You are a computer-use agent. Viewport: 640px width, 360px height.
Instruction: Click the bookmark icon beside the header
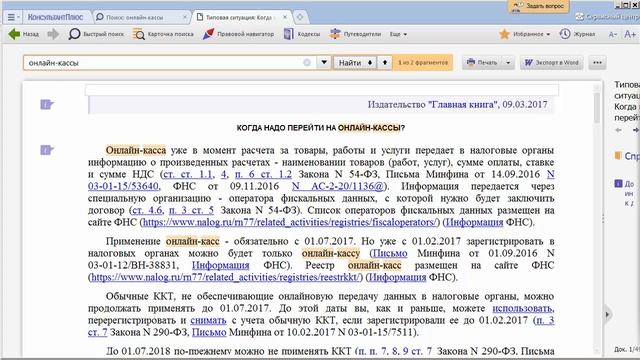(x=47, y=104)
